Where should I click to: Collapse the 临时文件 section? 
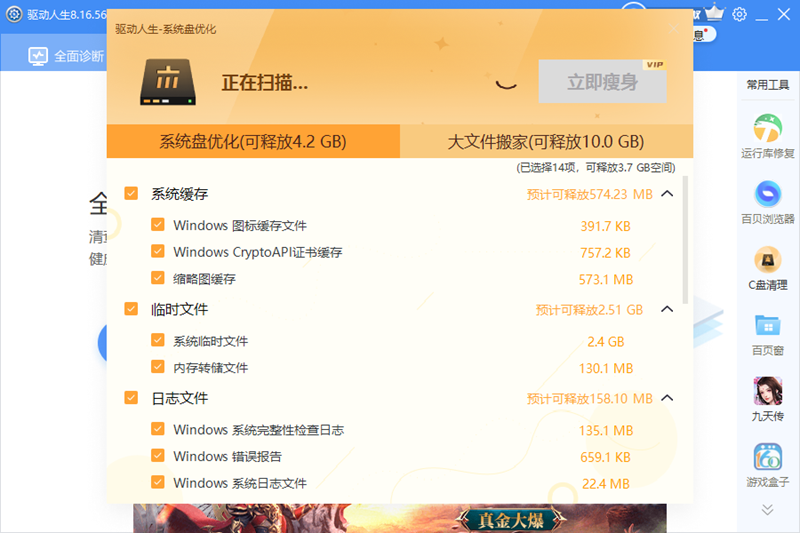[x=668, y=310]
